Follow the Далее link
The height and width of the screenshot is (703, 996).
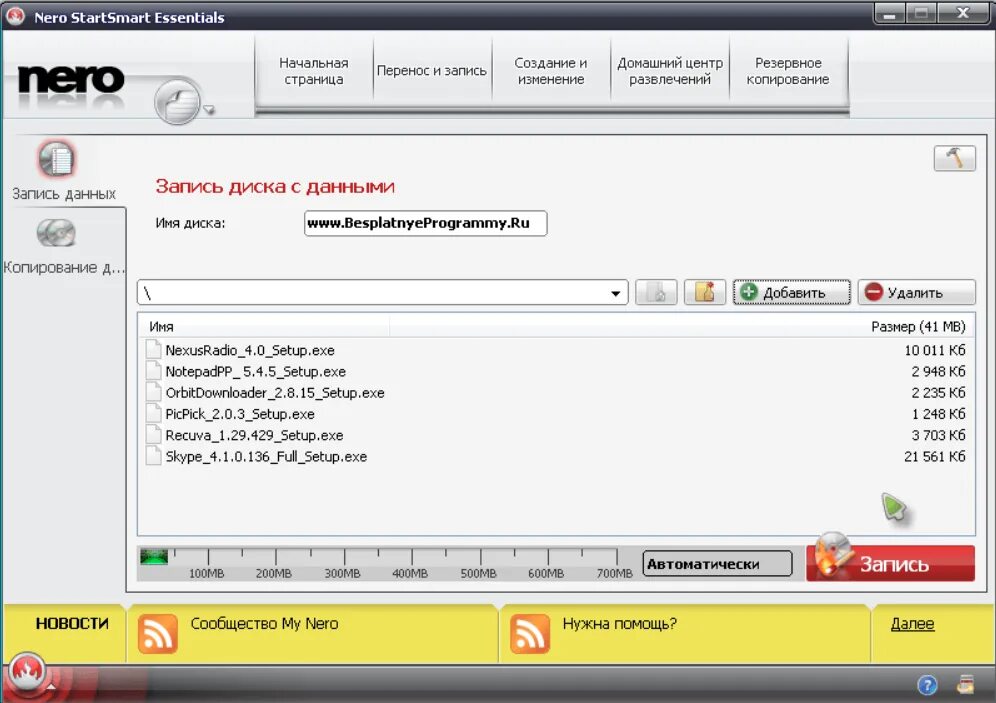[x=912, y=624]
